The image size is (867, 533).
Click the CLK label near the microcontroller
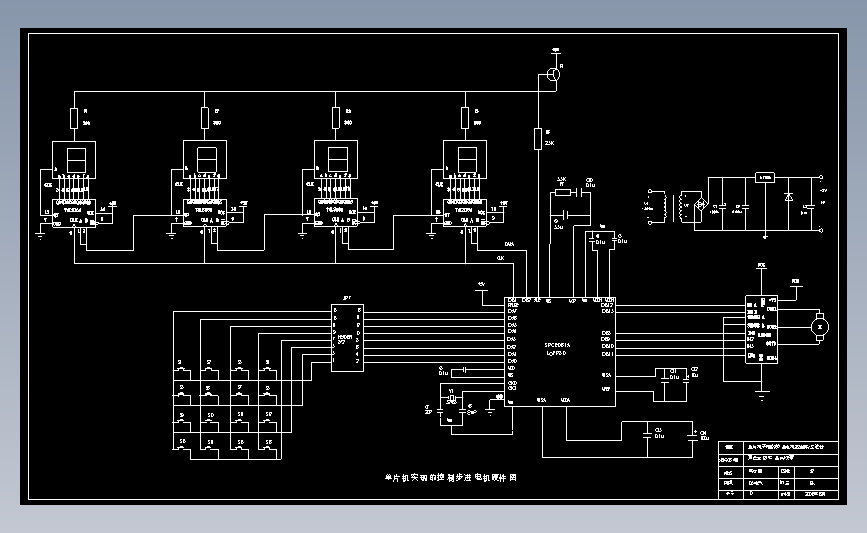coord(500,258)
